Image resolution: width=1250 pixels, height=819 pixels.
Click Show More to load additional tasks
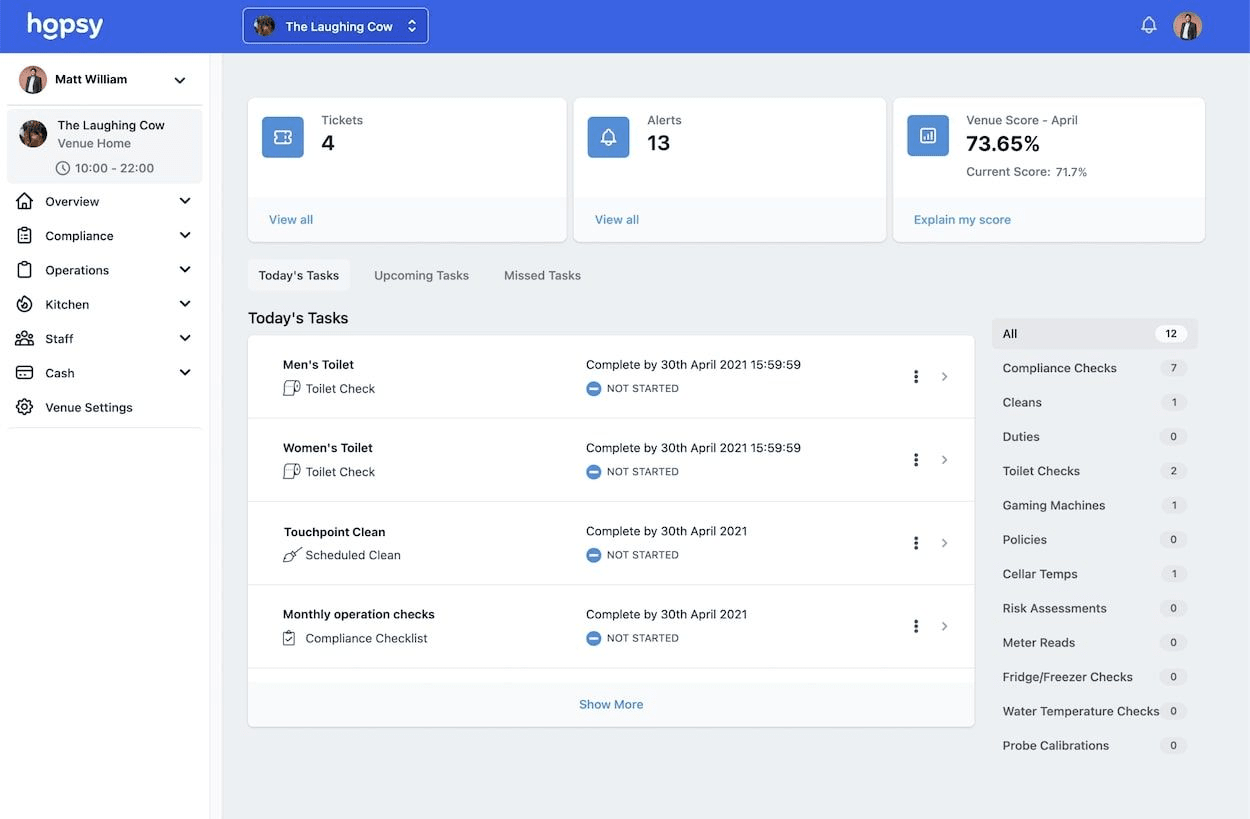click(x=611, y=704)
